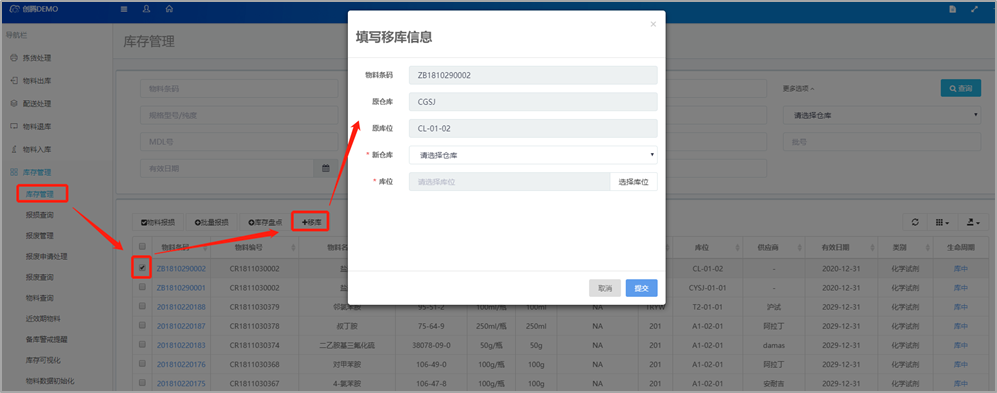Click the 物料报损 toolbar button
This screenshot has height=393, width=997.
(158, 222)
